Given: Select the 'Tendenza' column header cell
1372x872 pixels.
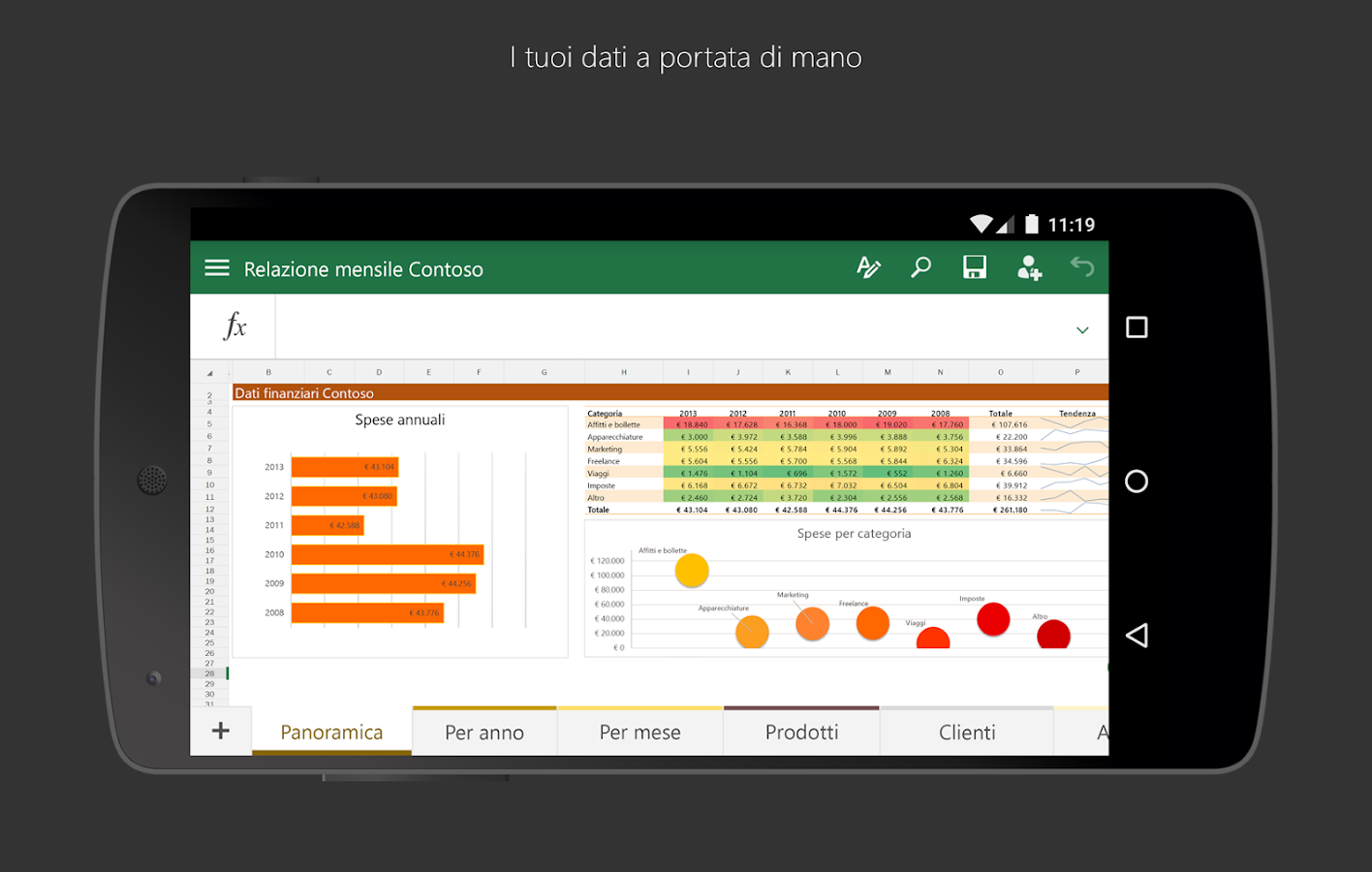Looking at the screenshot, I should (x=1076, y=414).
